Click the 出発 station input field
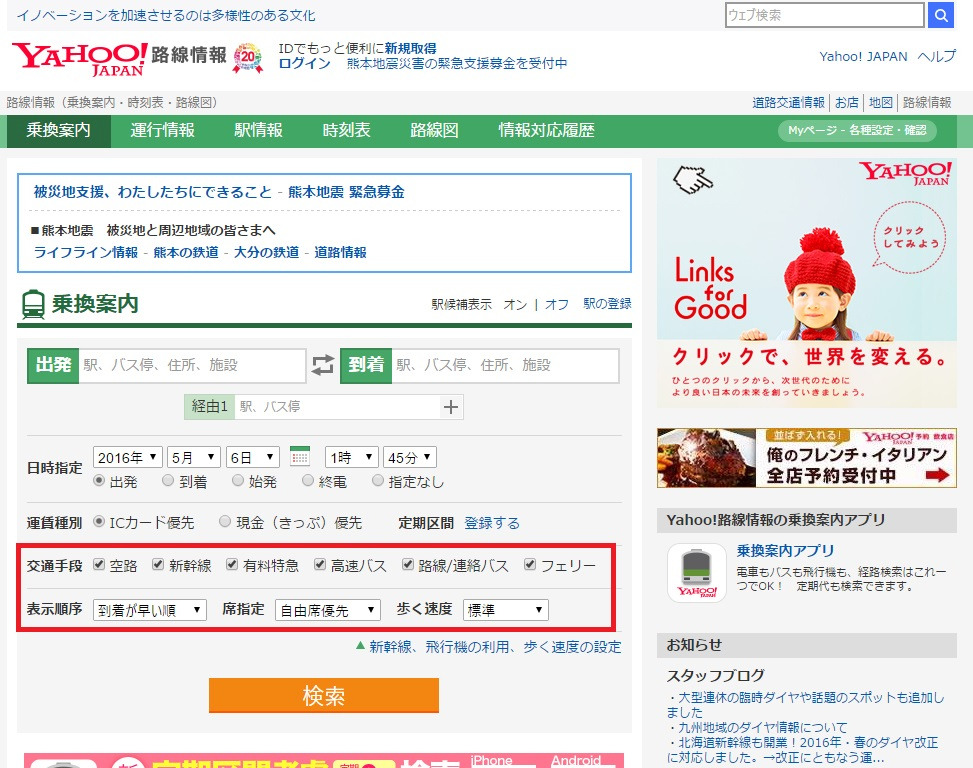The image size is (973, 768). click(192, 365)
